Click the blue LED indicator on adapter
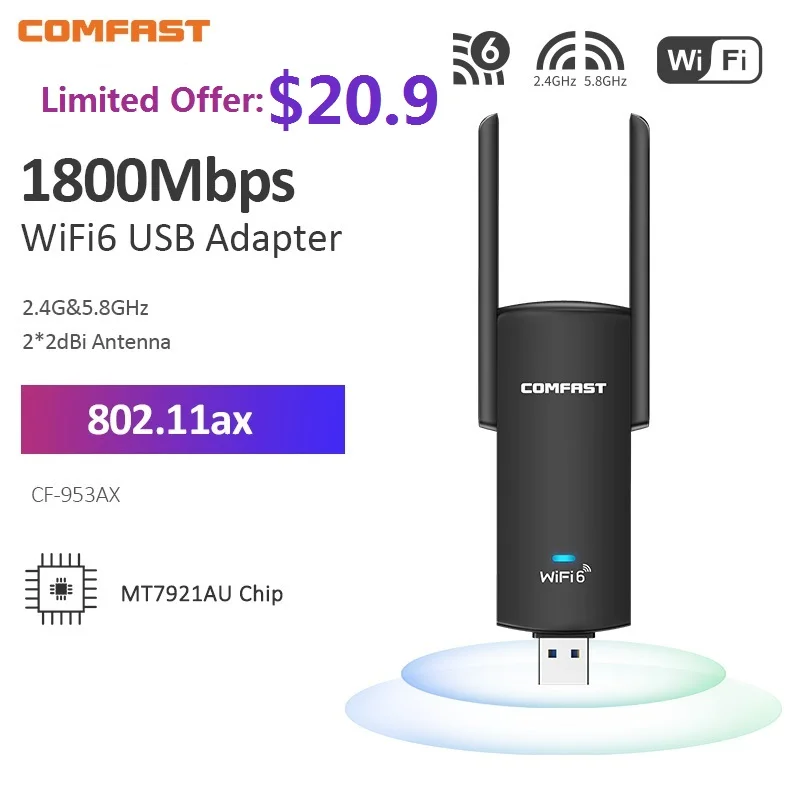This screenshot has width=800, height=800. click(x=564, y=558)
